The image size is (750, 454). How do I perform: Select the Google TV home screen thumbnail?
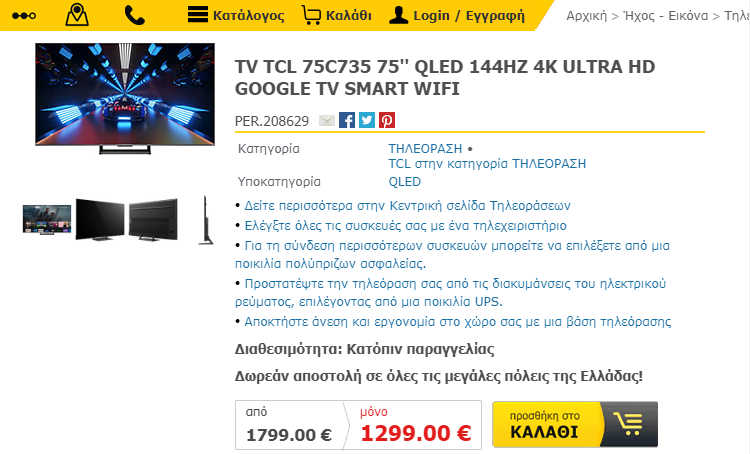(47, 220)
